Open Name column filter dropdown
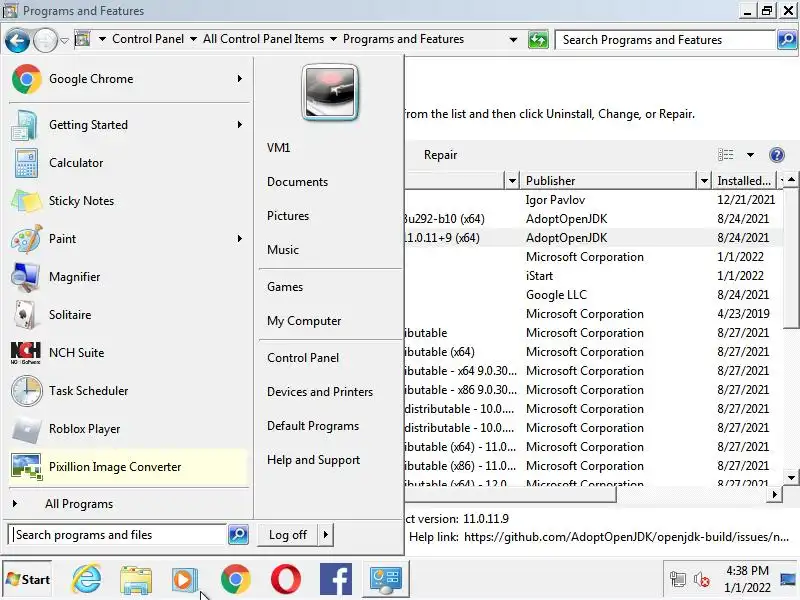Screen dimensions: 800x600 (512, 181)
